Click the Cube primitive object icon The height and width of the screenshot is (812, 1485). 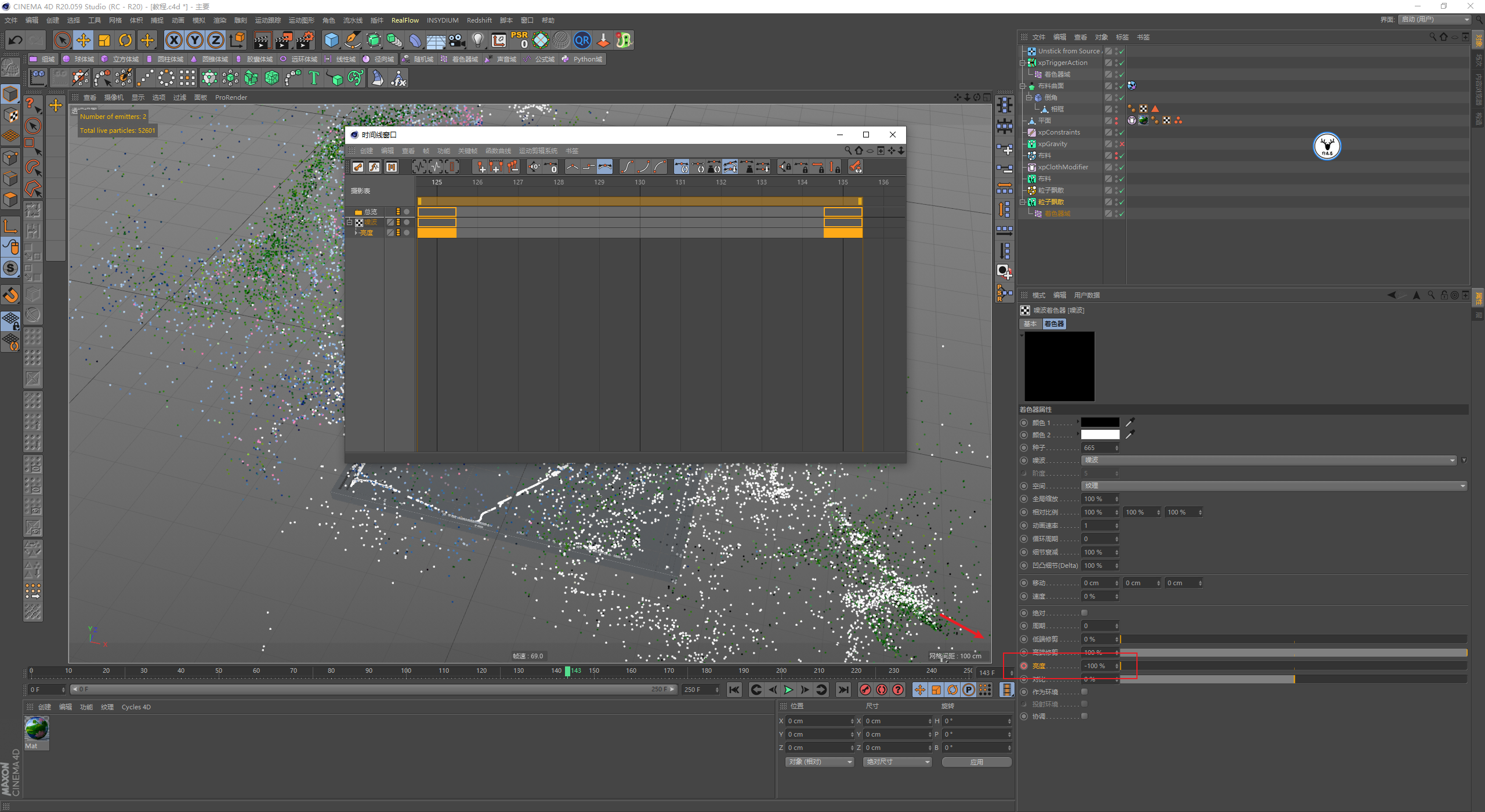331,40
